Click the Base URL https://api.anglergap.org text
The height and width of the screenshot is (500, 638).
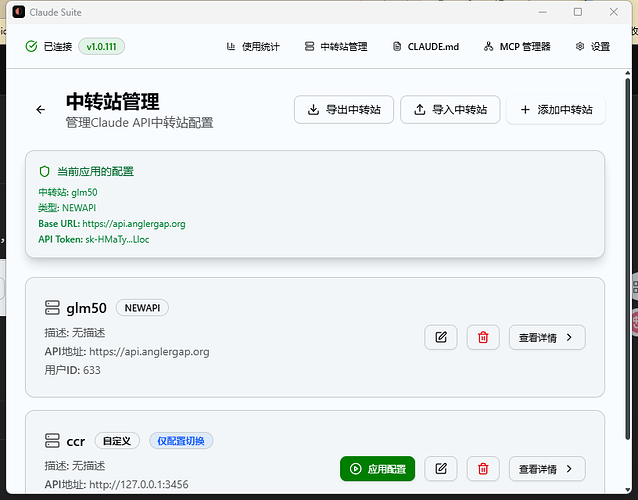coord(112,224)
